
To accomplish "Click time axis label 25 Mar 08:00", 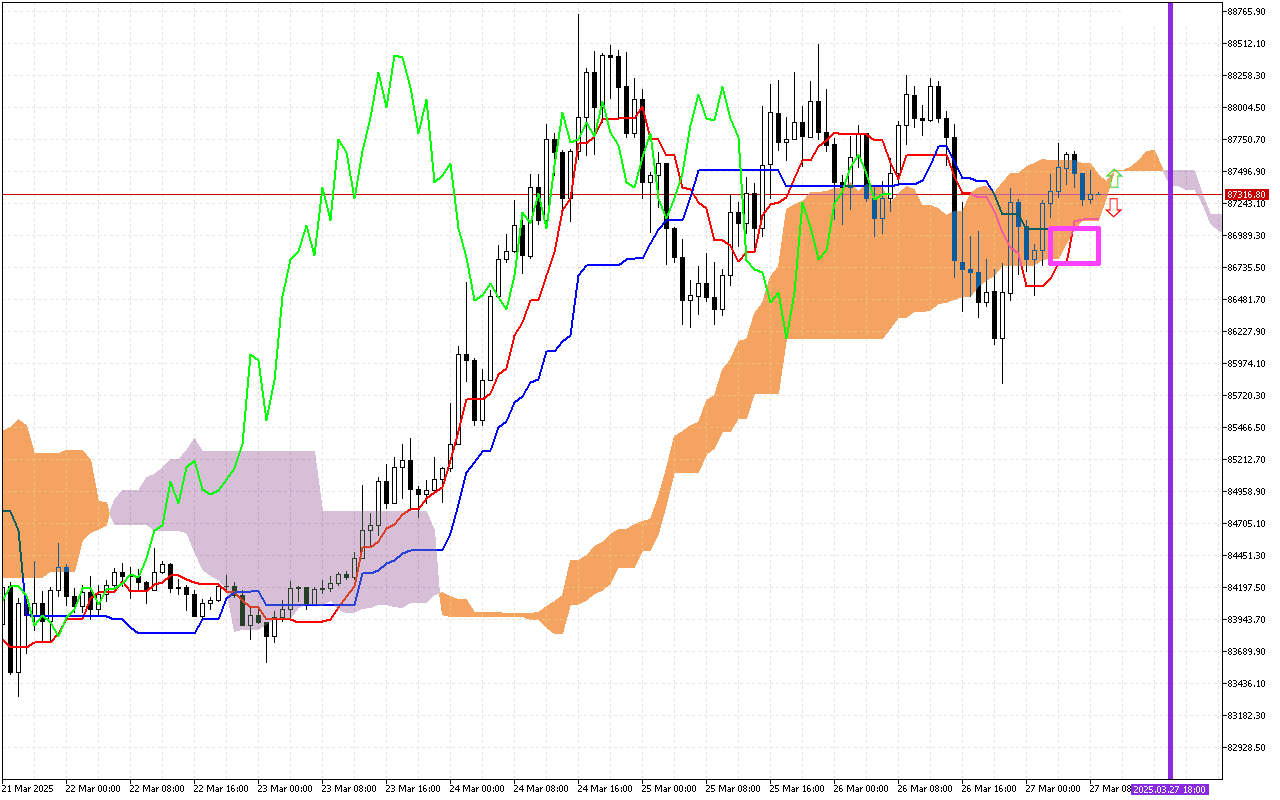I will (x=734, y=789).
